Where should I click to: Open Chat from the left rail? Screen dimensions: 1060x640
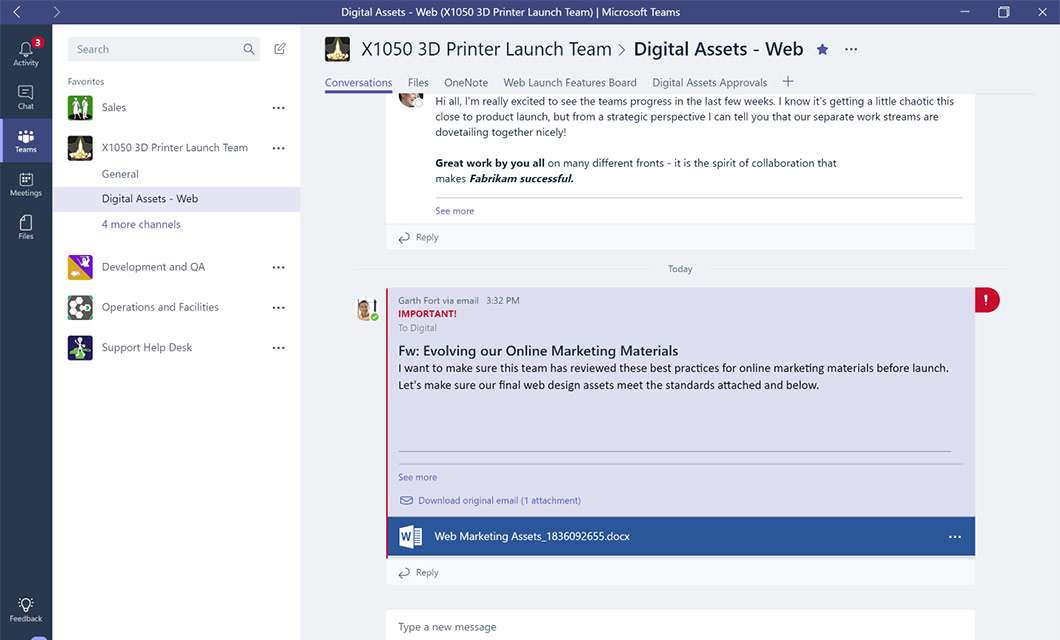pyautogui.click(x=26, y=97)
